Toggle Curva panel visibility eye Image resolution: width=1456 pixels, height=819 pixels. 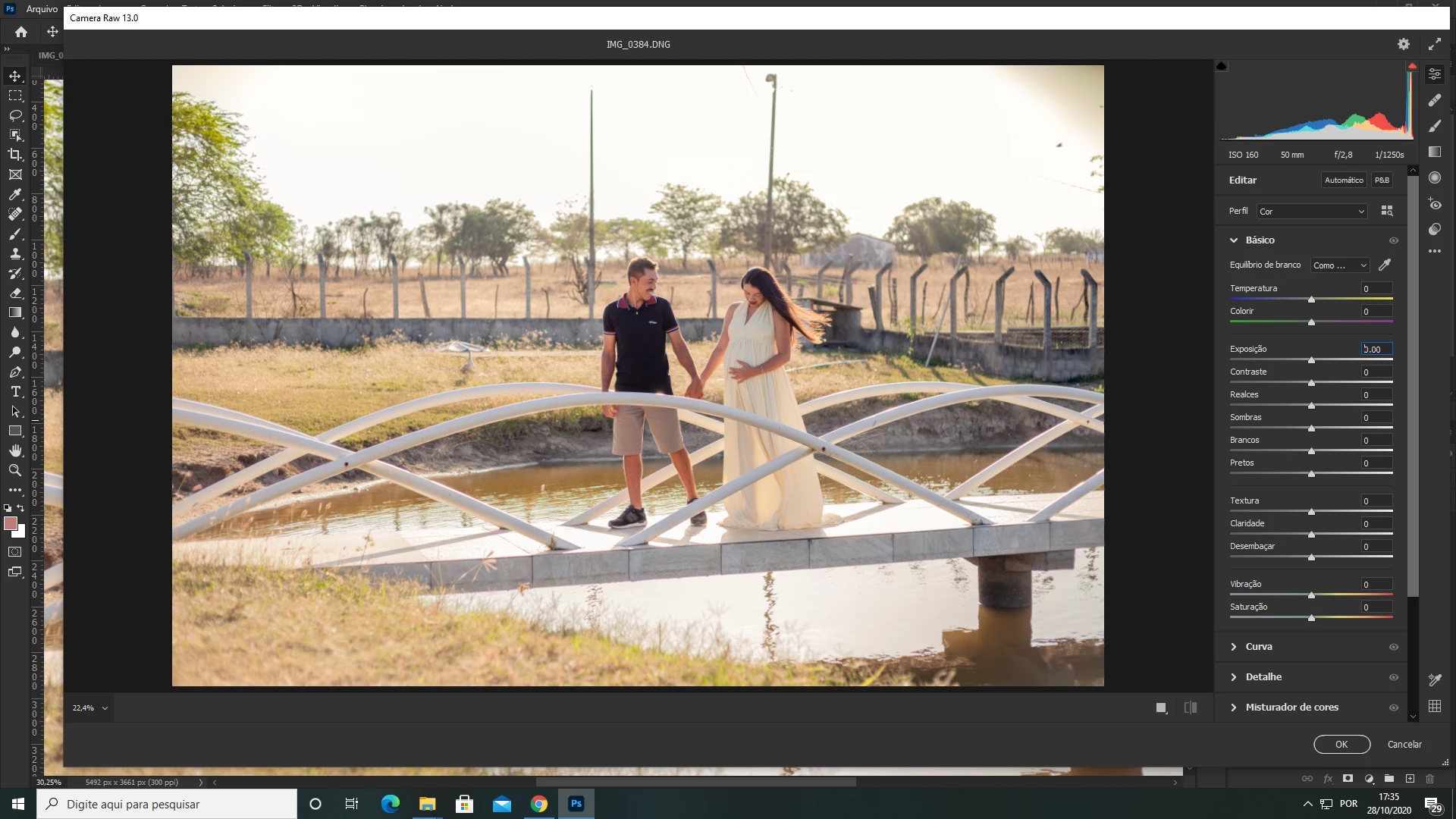(x=1393, y=647)
